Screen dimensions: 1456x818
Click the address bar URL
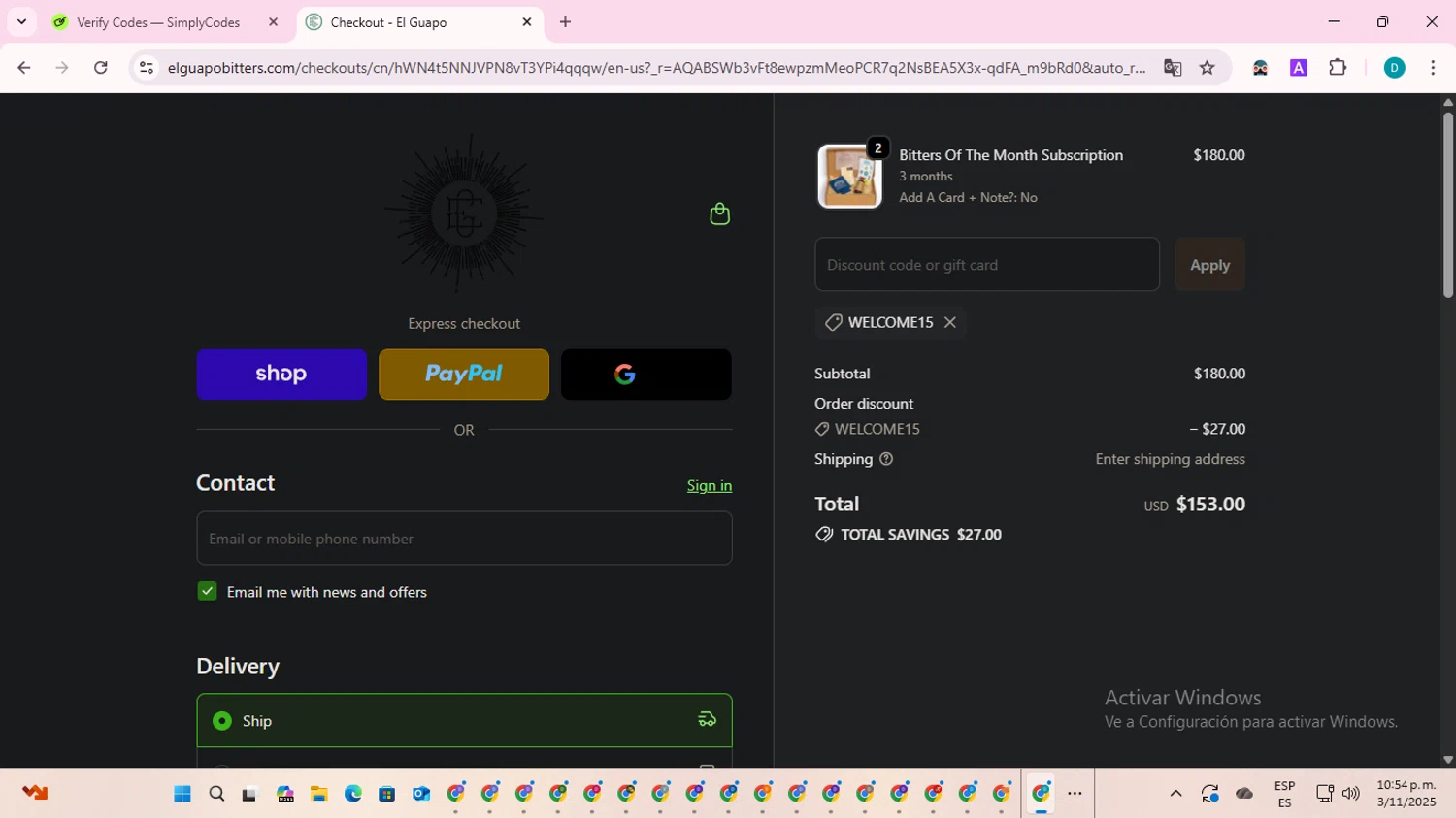[x=656, y=67]
